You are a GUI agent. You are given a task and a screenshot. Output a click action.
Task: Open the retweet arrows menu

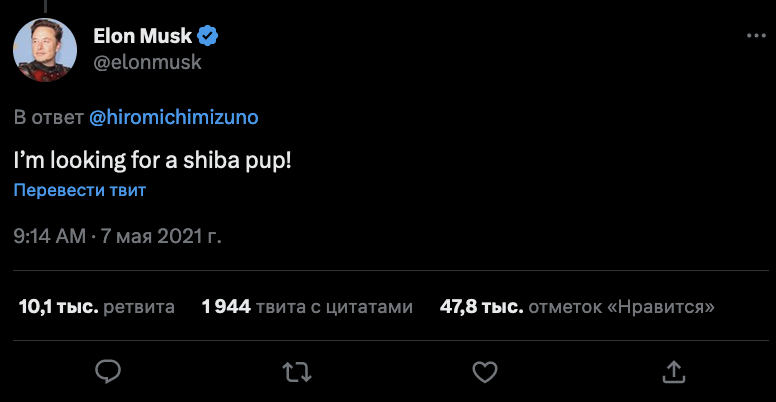[x=296, y=372]
